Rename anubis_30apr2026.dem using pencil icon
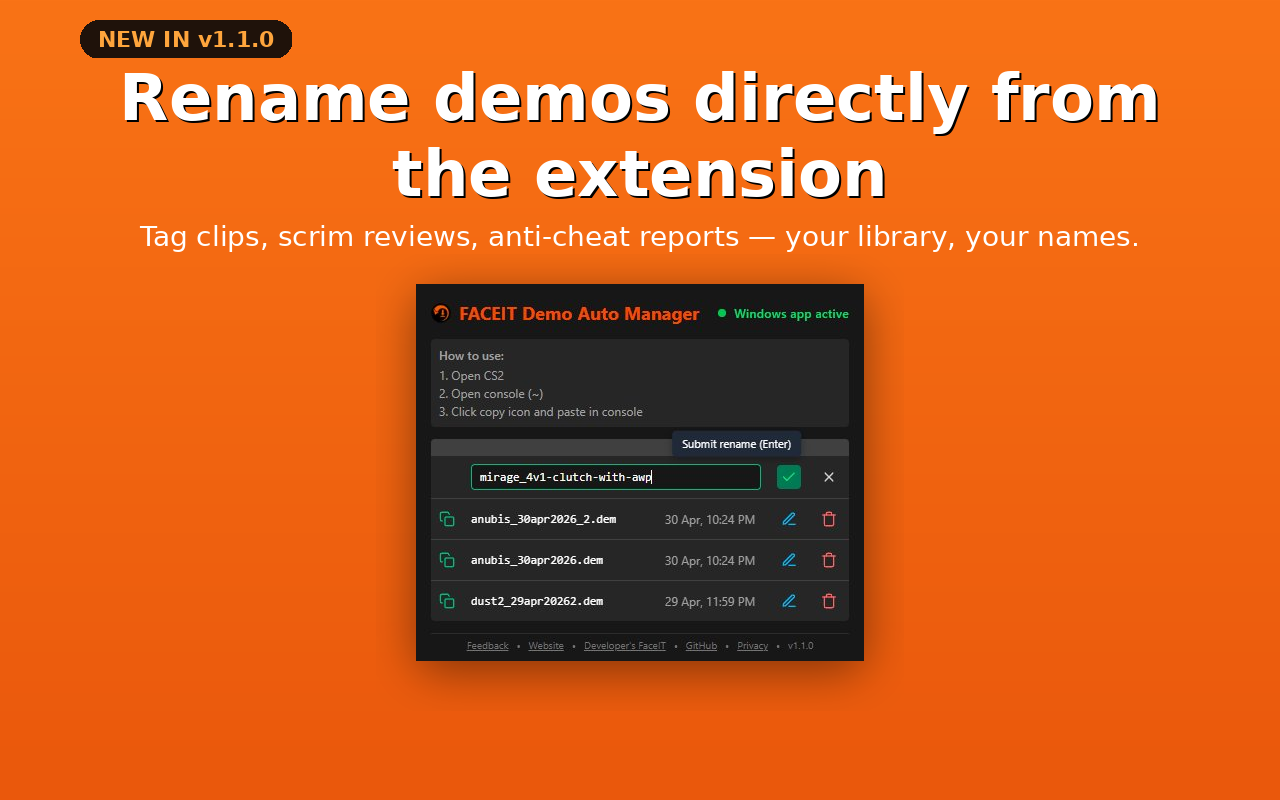Image resolution: width=1280 pixels, height=800 pixels. click(789, 560)
